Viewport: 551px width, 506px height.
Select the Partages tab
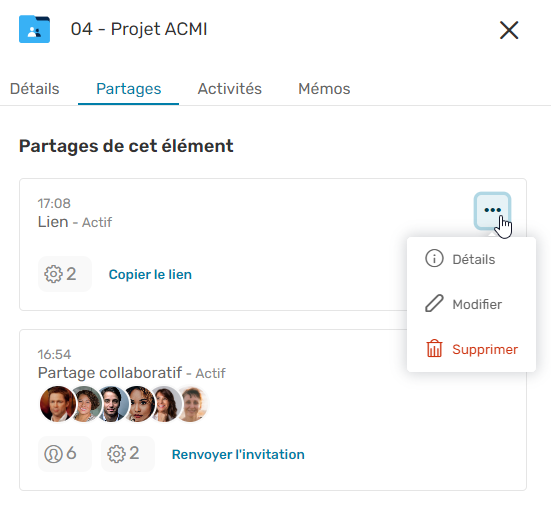[x=129, y=89]
